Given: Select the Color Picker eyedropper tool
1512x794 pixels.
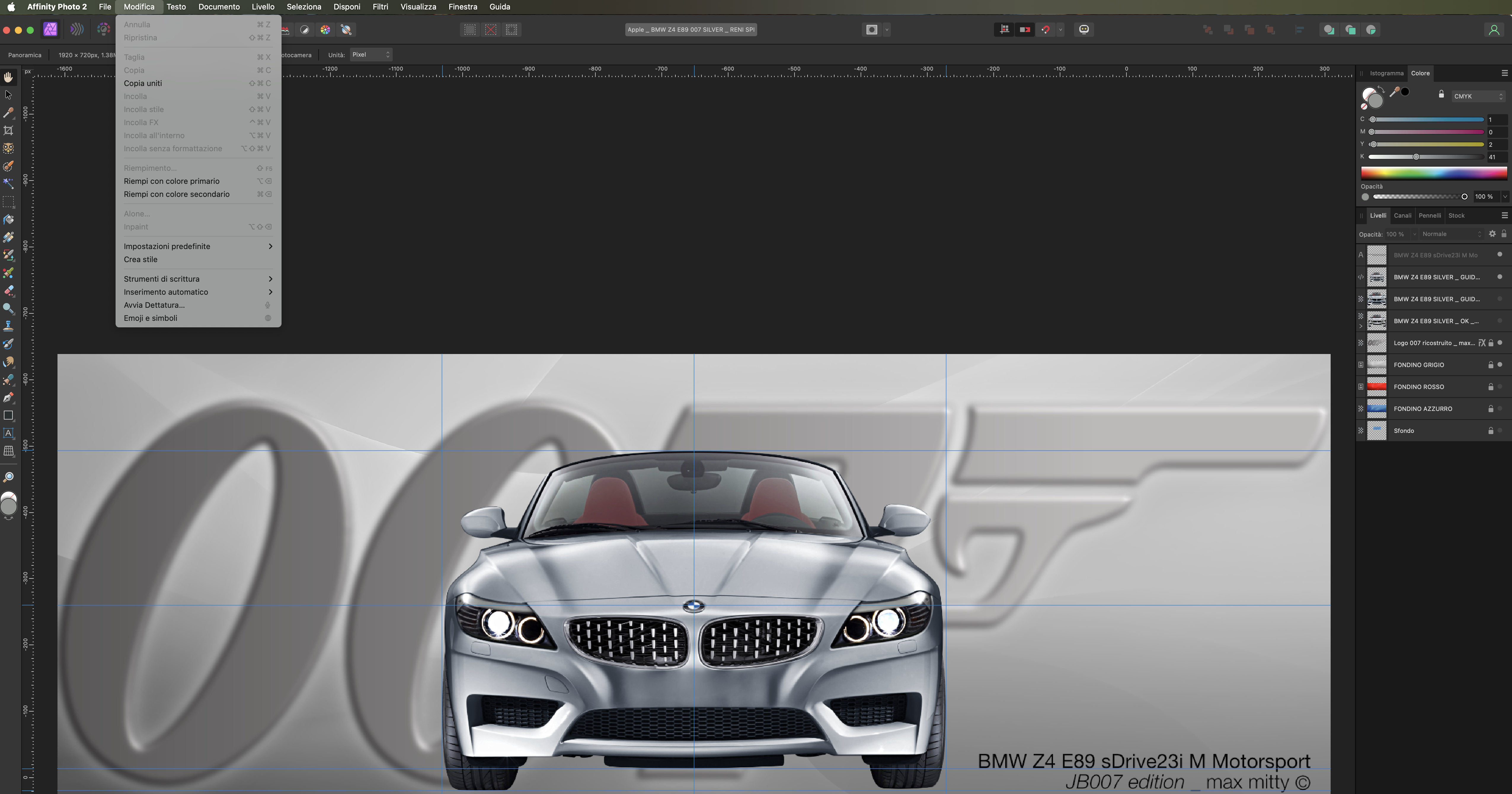Looking at the screenshot, I should [8, 112].
